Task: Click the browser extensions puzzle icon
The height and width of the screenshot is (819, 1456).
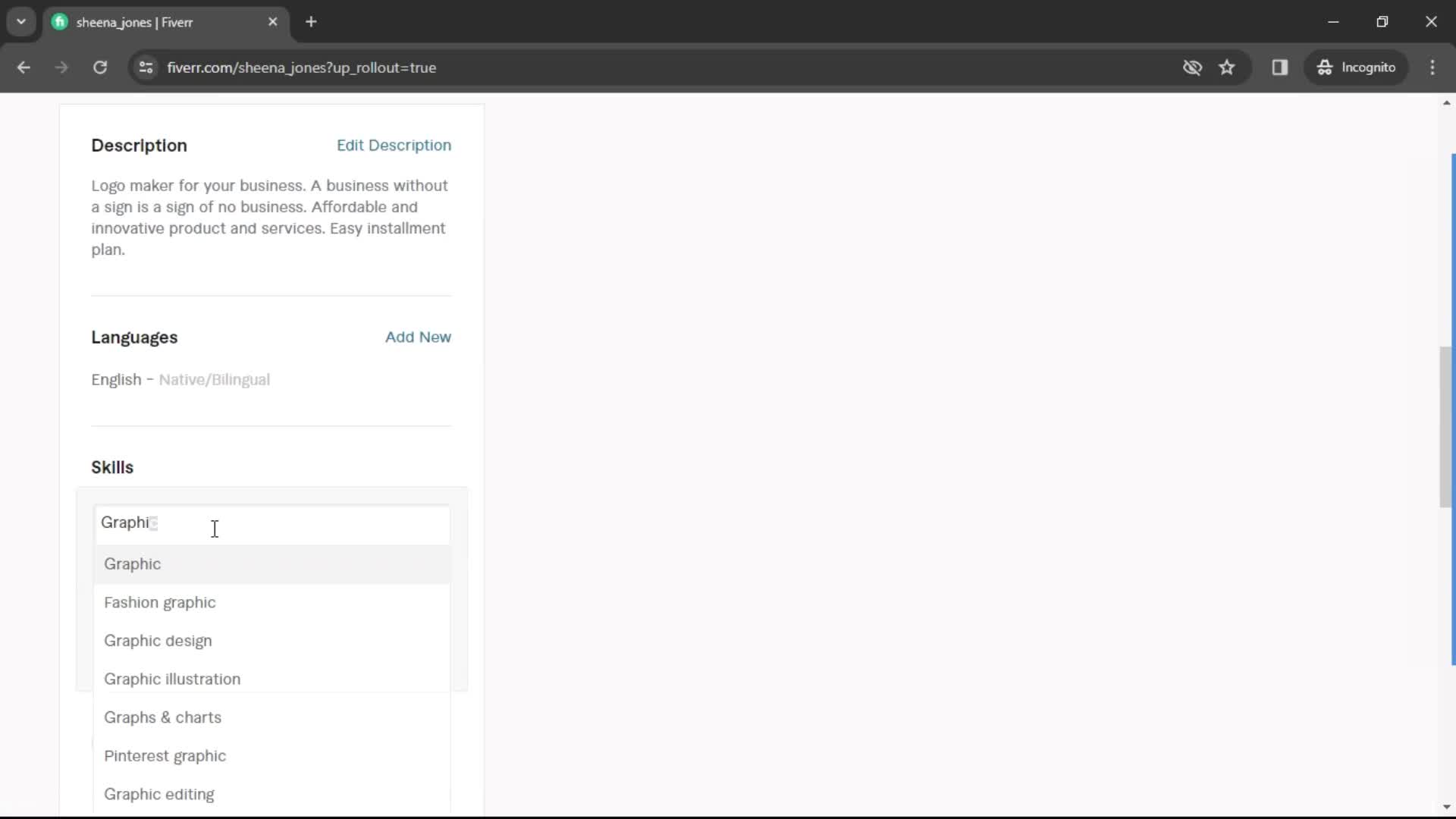Action: pos(1281,67)
